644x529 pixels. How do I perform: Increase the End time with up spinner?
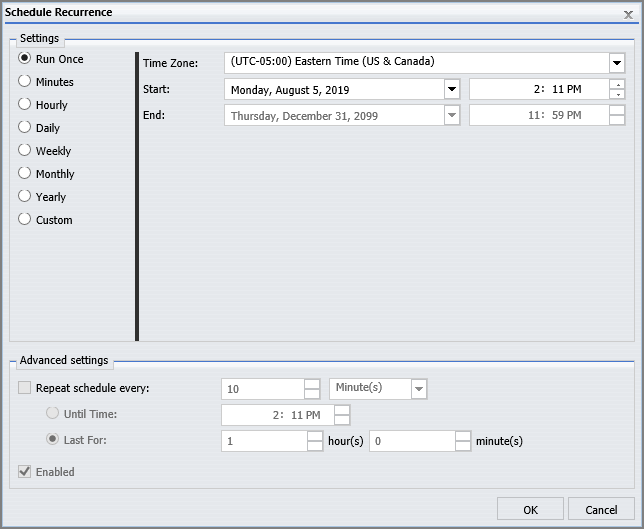pyautogui.click(x=617, y=110)
